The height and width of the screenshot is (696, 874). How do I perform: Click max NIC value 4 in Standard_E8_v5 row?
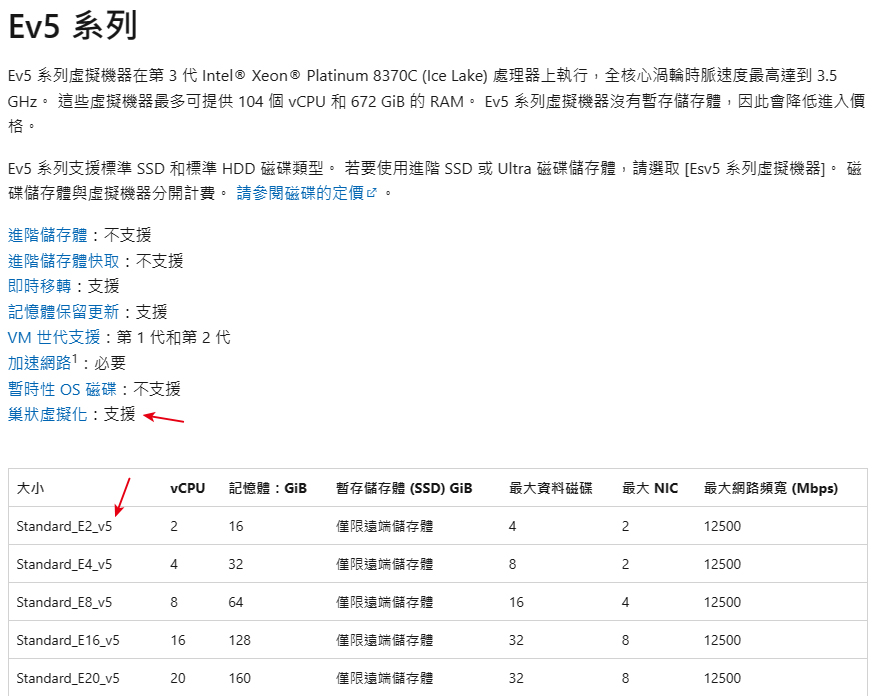click(x=625, y=602)
